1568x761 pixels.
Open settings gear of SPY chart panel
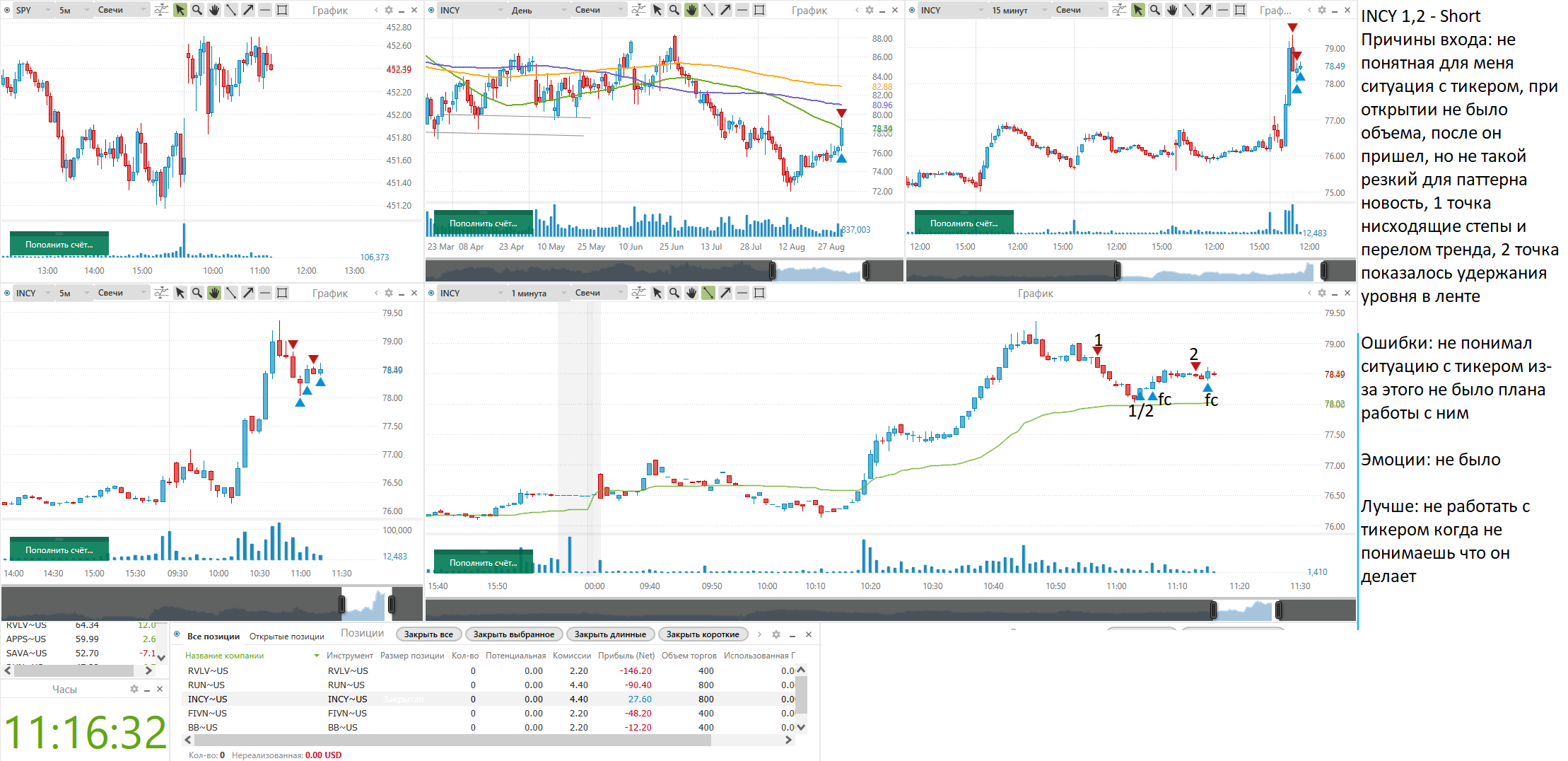click(388, 10)
